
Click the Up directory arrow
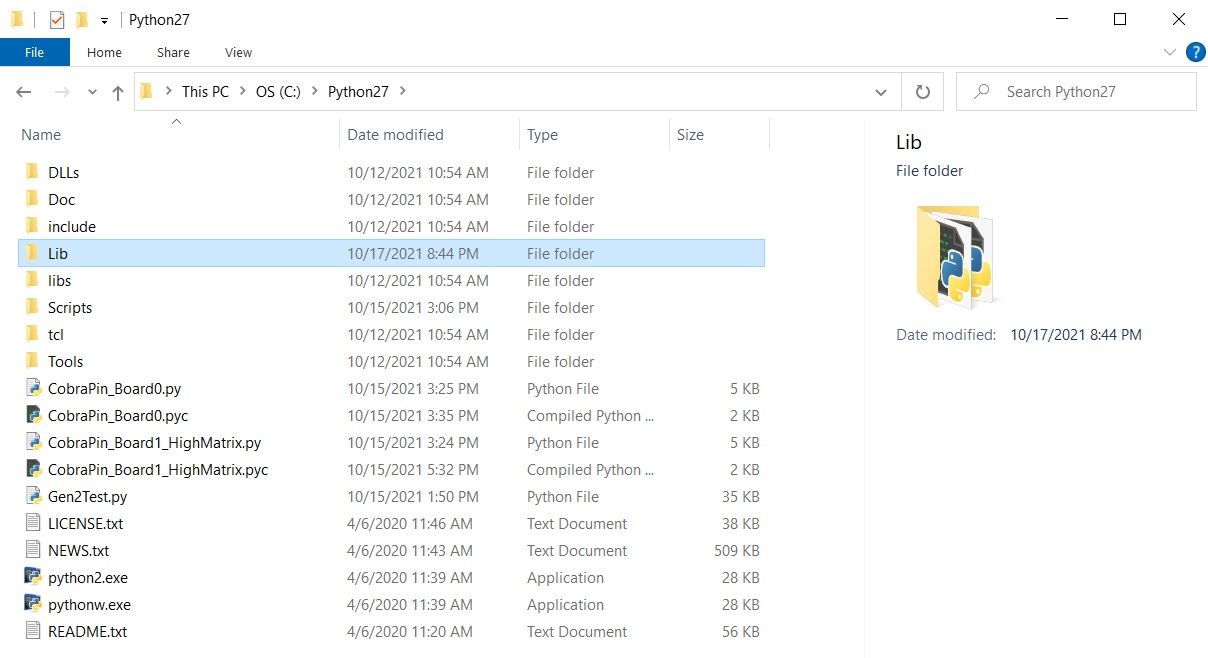point(118,92)
